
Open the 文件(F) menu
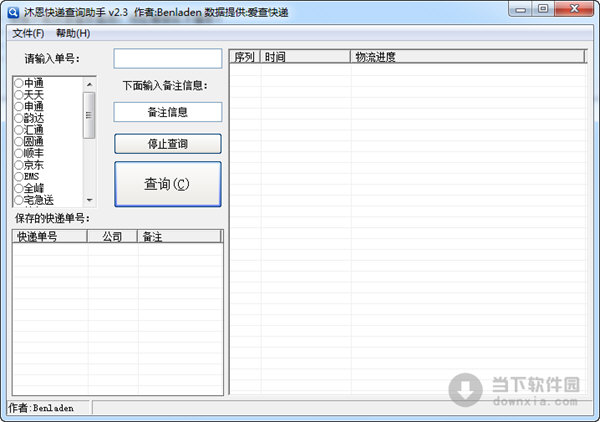(x=28, y=34)
